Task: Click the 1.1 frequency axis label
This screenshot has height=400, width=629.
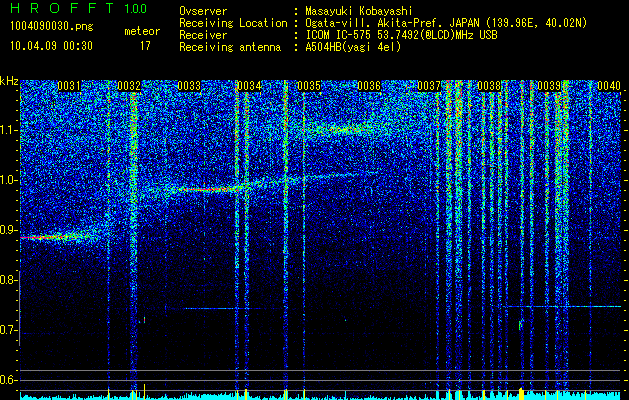Action: tap(9, 130)
